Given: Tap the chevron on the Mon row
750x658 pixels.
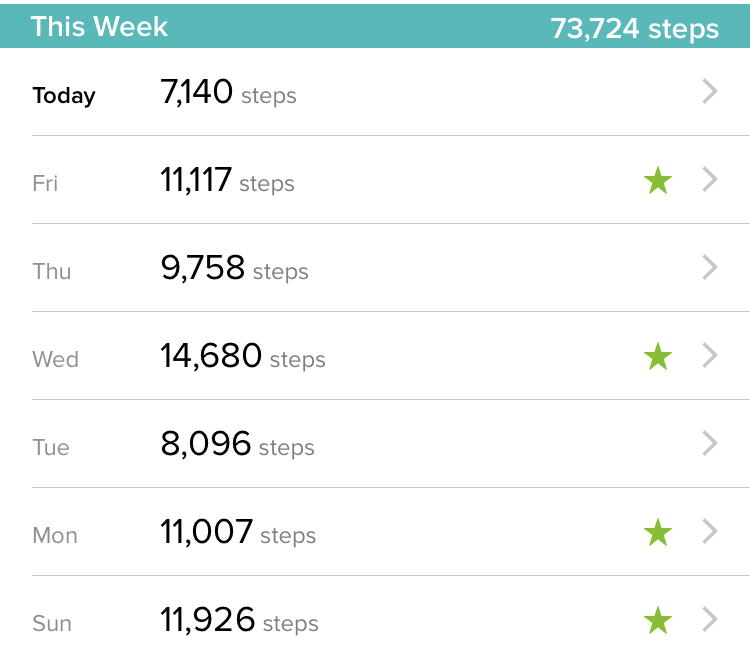Looking at the screenshot, I should (x=710, y=531).
